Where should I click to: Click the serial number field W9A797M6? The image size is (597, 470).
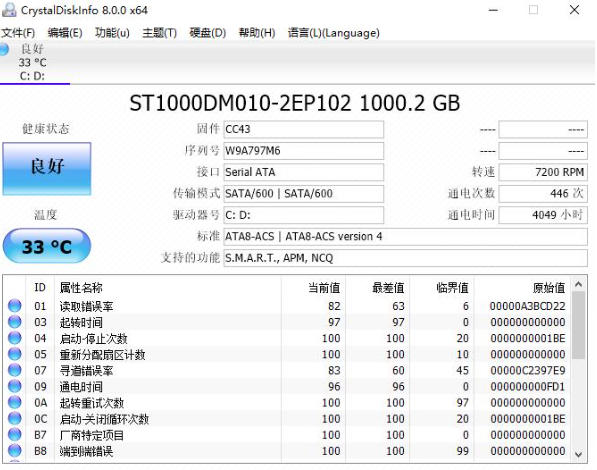[x=303, y=151]
